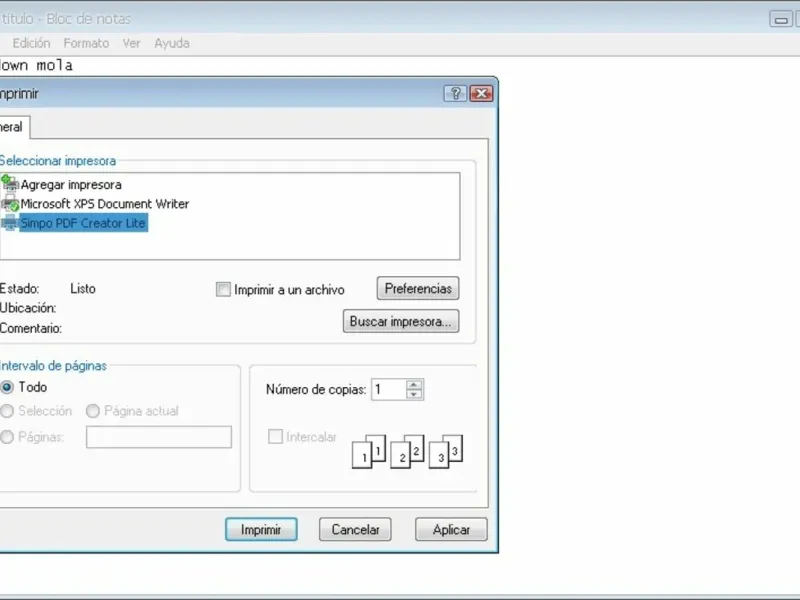The width and height of the screenshot is (800, 600).
Task: Open the Formato menu
Action: pos(86,43)
